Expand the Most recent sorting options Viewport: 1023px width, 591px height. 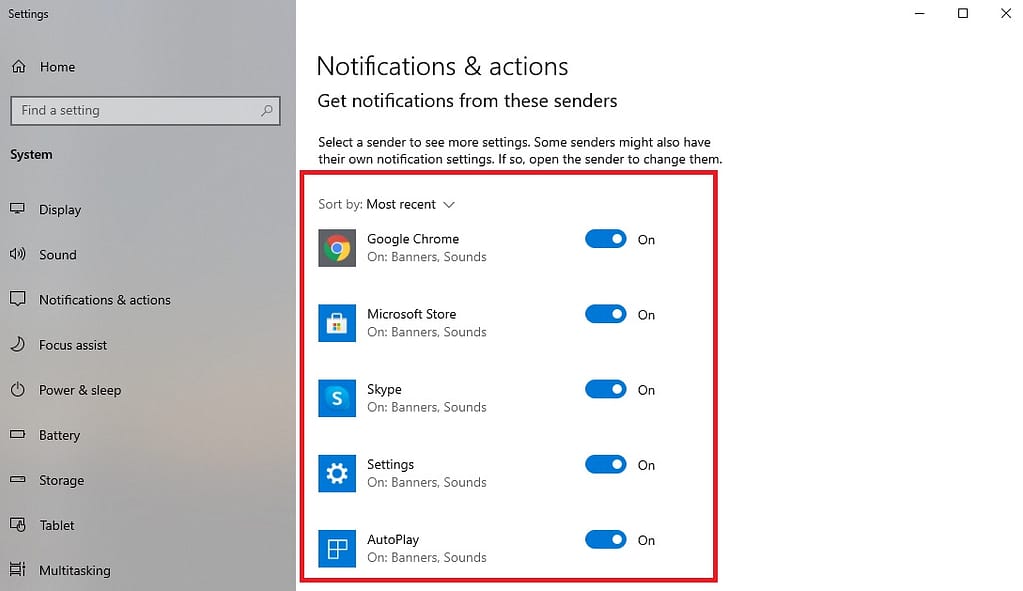click(x=448, y=204)
